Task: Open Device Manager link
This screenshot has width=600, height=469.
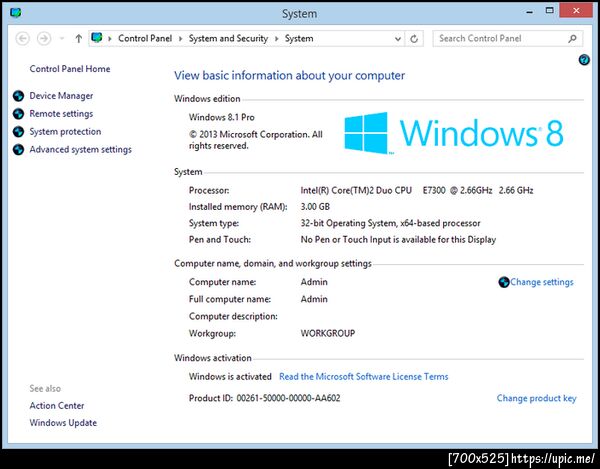Action: [x=61, y=96]
